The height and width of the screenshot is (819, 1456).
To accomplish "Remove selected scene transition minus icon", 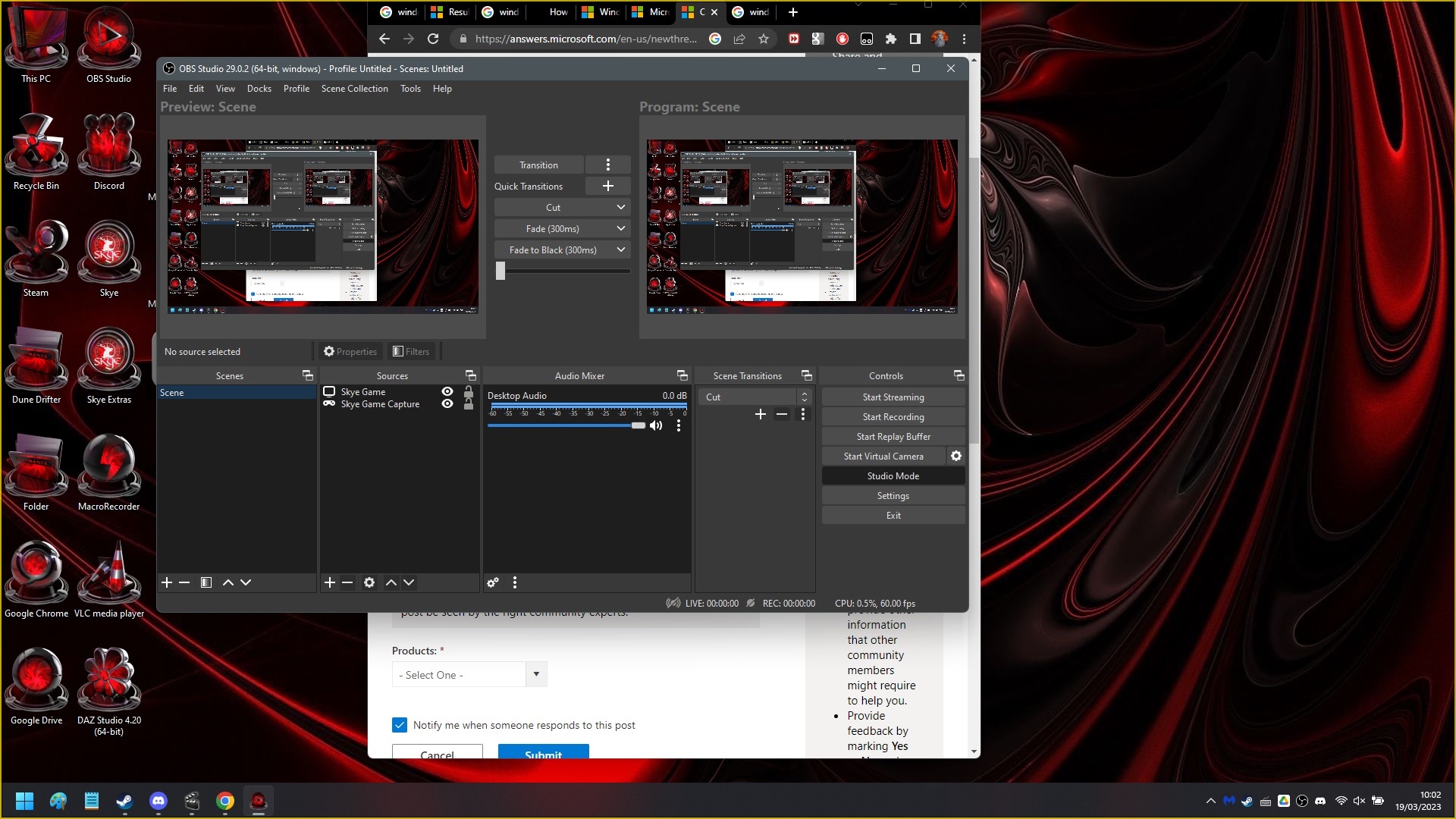I will tap(782, 414).
